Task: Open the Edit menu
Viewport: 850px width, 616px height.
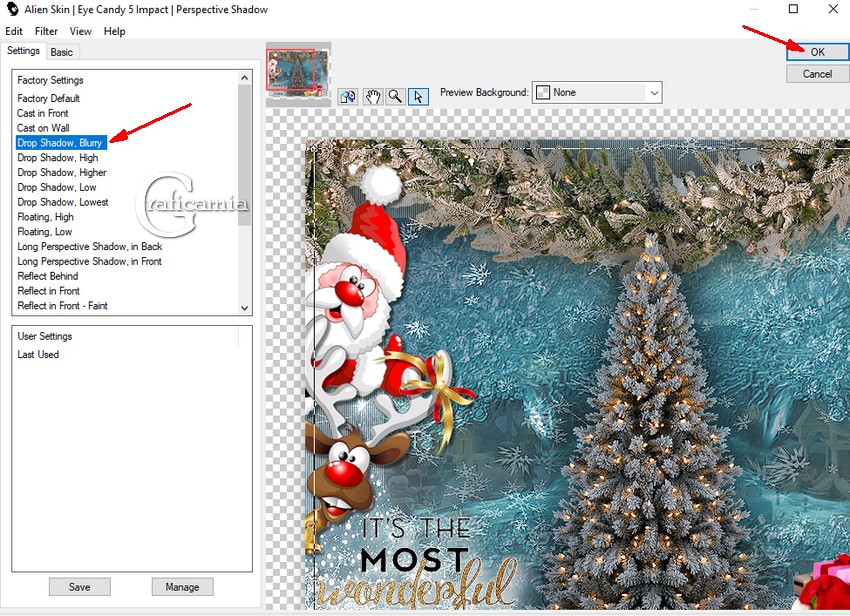Action: click(x=14, y=31)
